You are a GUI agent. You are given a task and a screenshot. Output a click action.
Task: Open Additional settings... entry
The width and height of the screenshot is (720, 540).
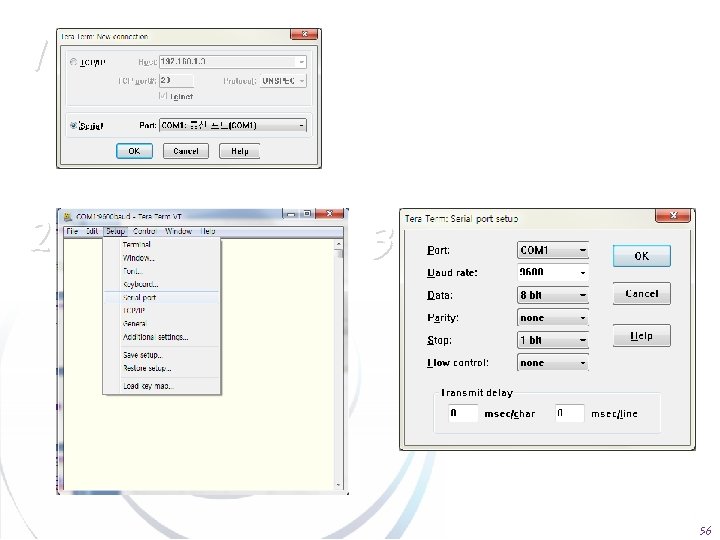point(162,337)
